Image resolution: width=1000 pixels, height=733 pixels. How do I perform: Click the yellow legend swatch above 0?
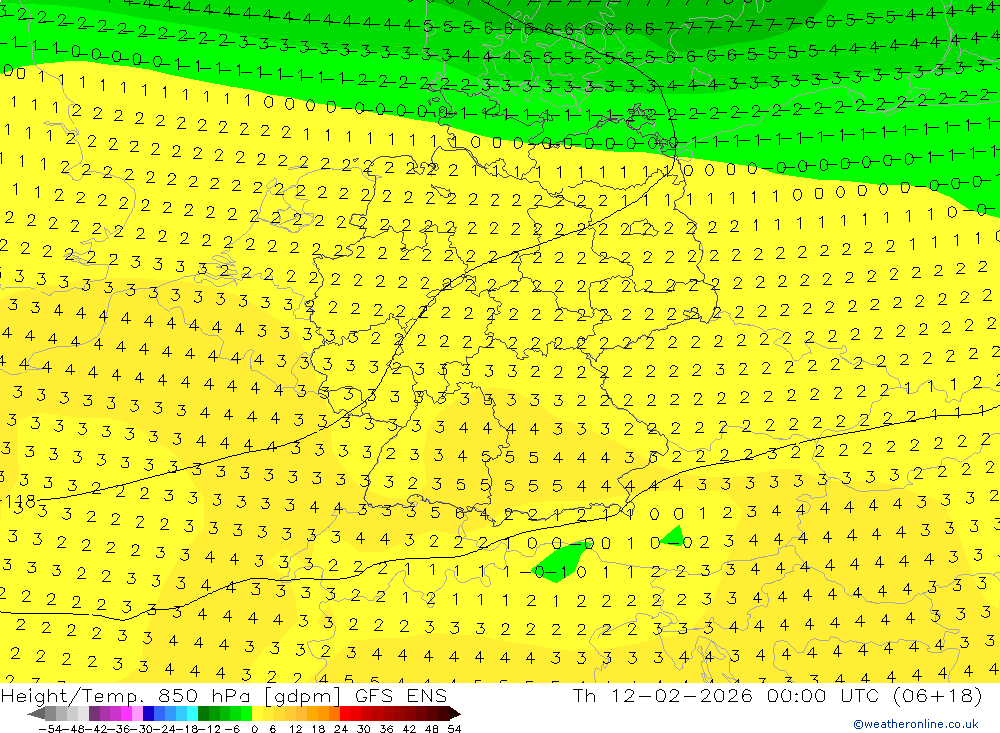click(x=258, y=714)
